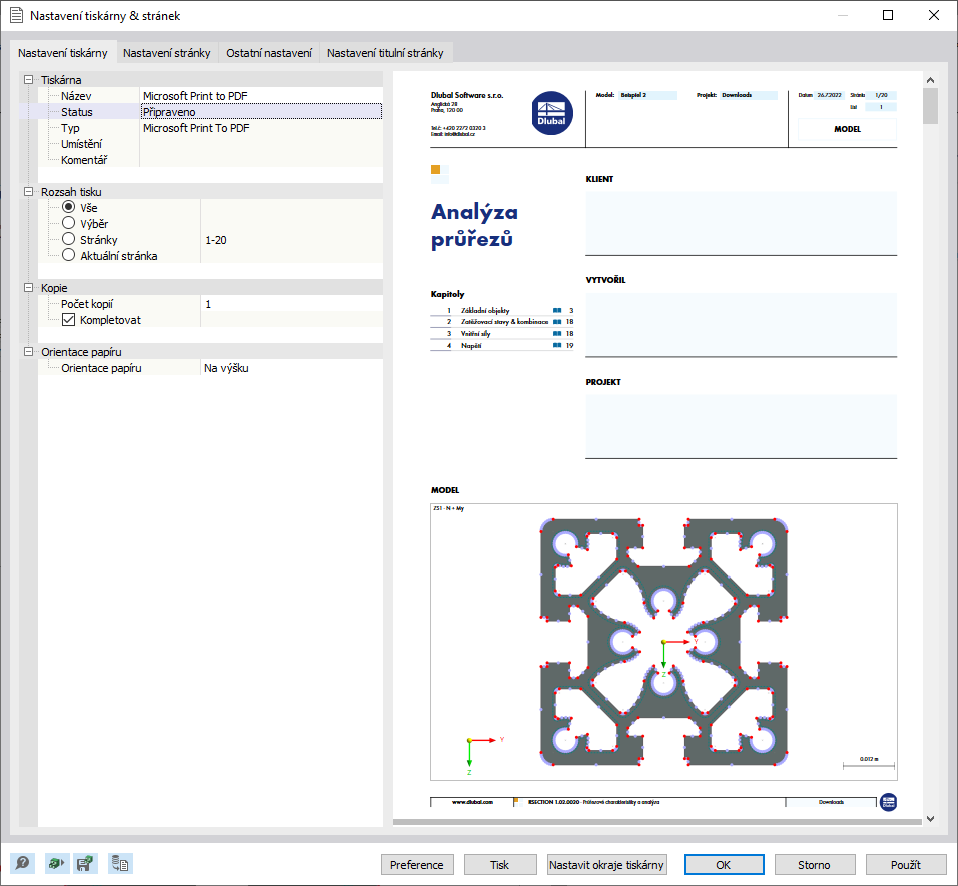Select the Stránky radio button
This screenshot has width=958, height=886.
pyautogui.click(x=68, y=239)
